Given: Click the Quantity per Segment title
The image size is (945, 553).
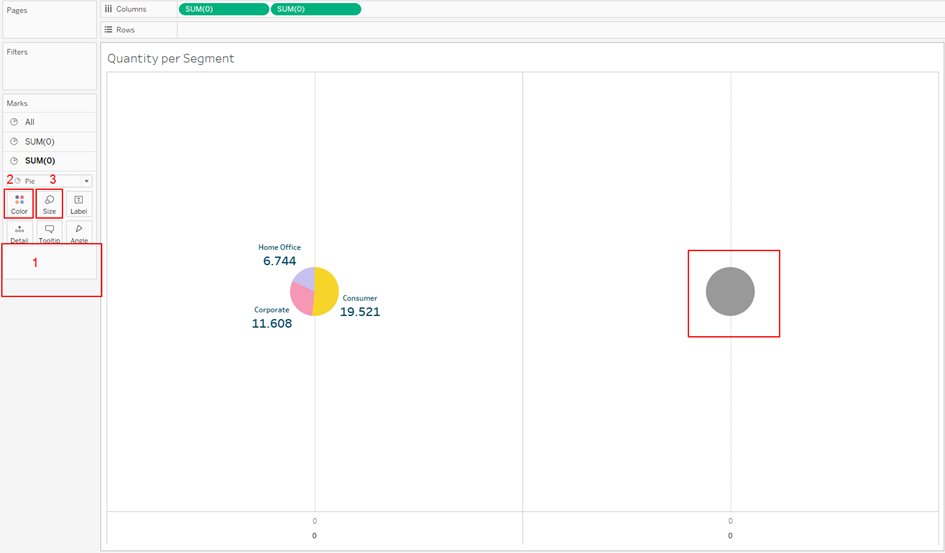Looking at the screenshot, I should point(171,58).
